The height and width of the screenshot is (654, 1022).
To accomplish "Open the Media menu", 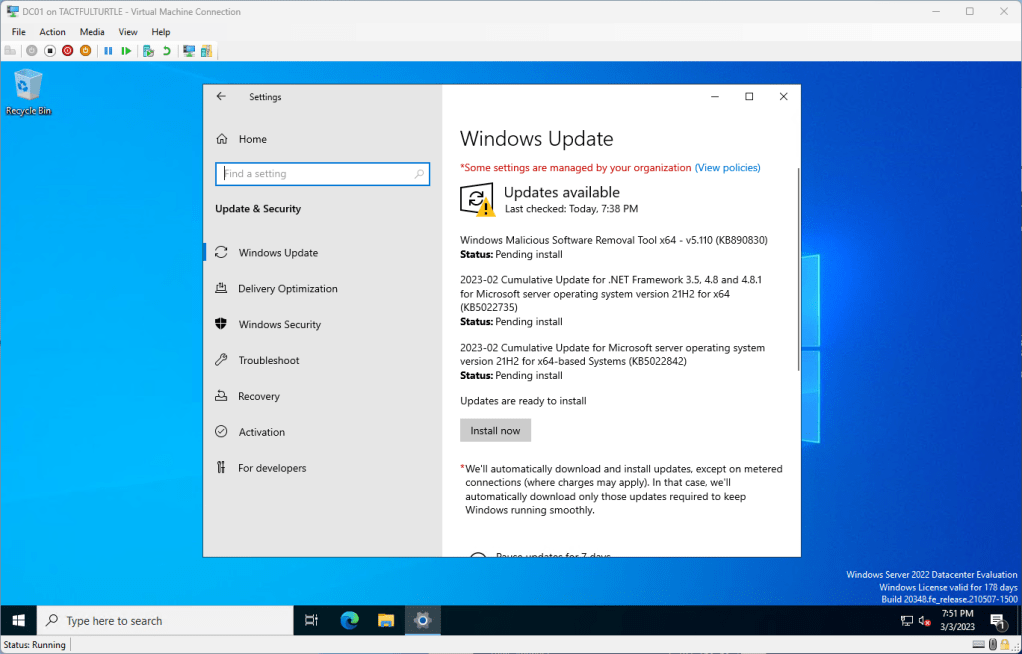I will pyautogui.click(x=92, y=32).
